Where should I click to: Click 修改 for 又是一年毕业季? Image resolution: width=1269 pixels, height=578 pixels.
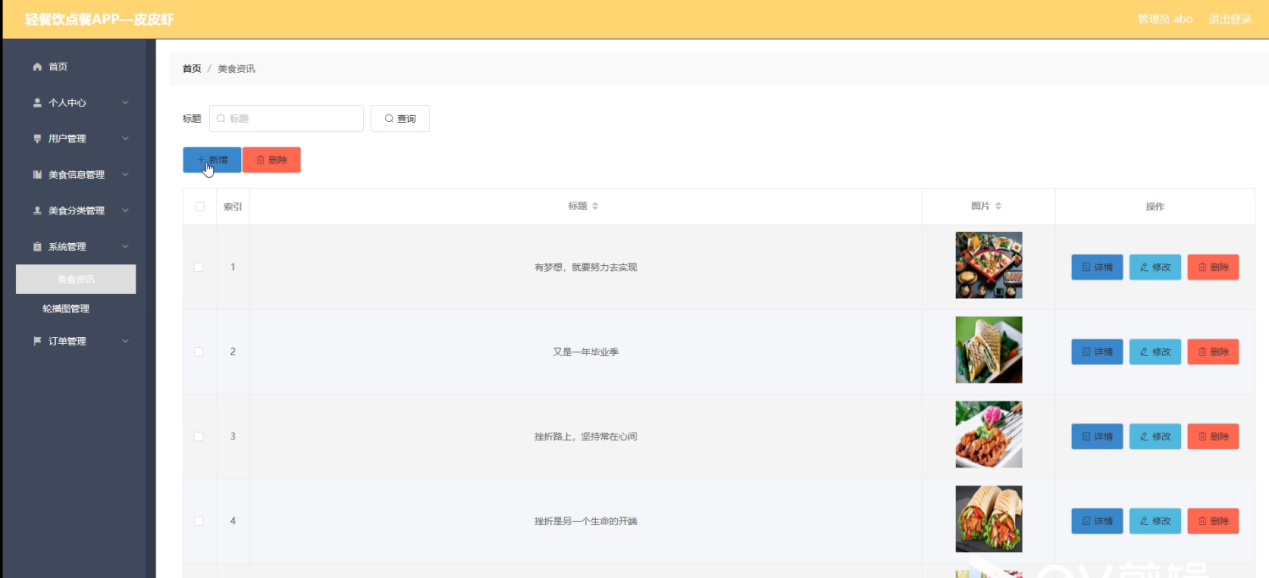click(x=1155, y=352)
